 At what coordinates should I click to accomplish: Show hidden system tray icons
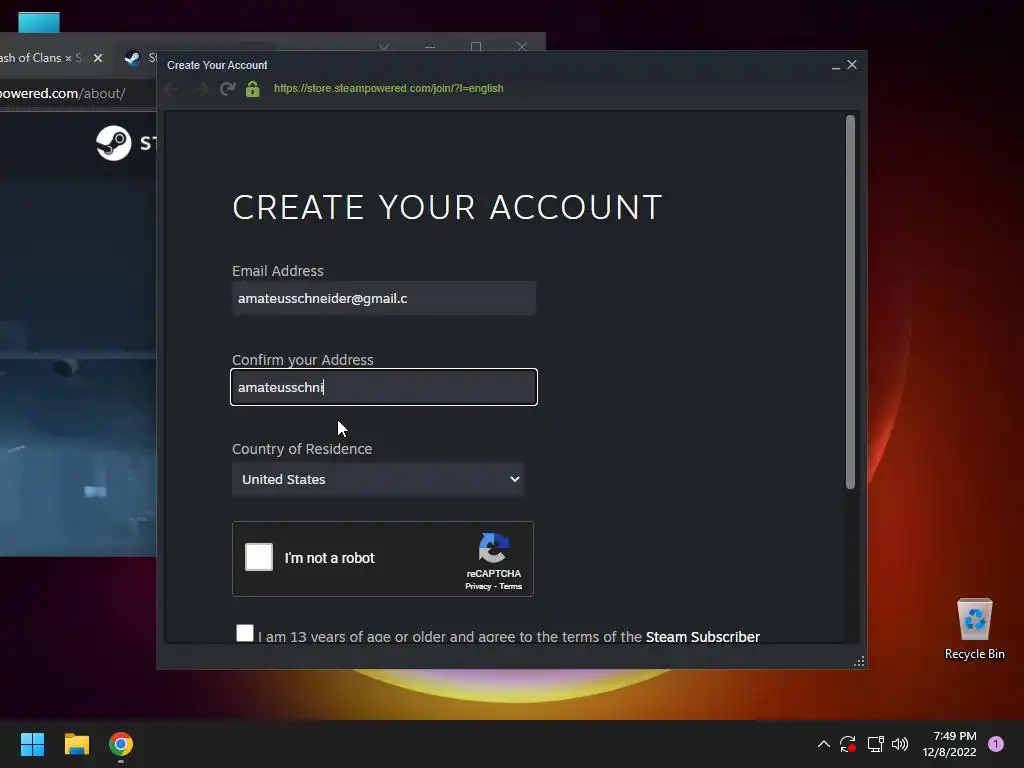click(x=824, y=744)
